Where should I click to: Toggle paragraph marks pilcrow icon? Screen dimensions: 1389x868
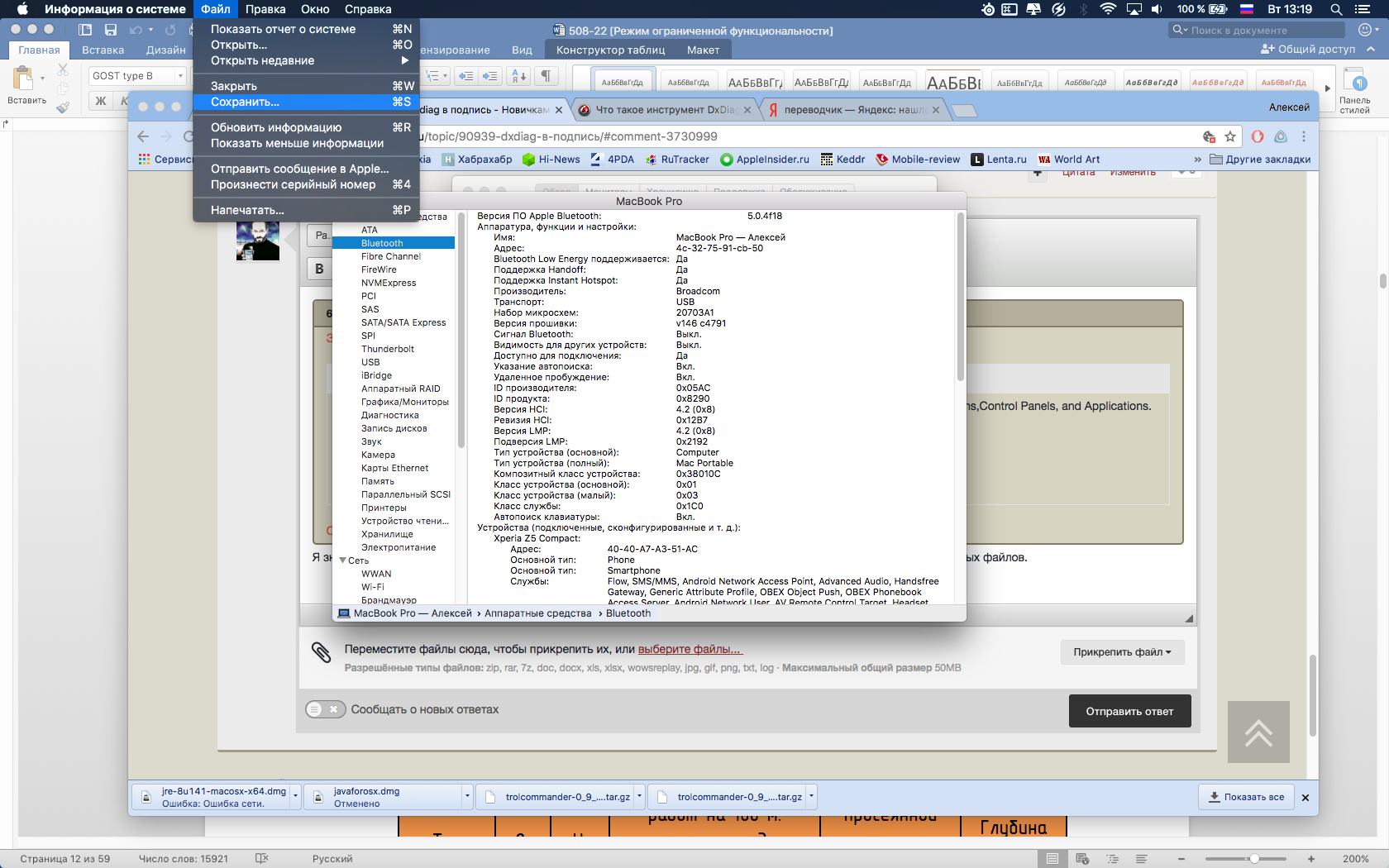(x=546, y=76)
